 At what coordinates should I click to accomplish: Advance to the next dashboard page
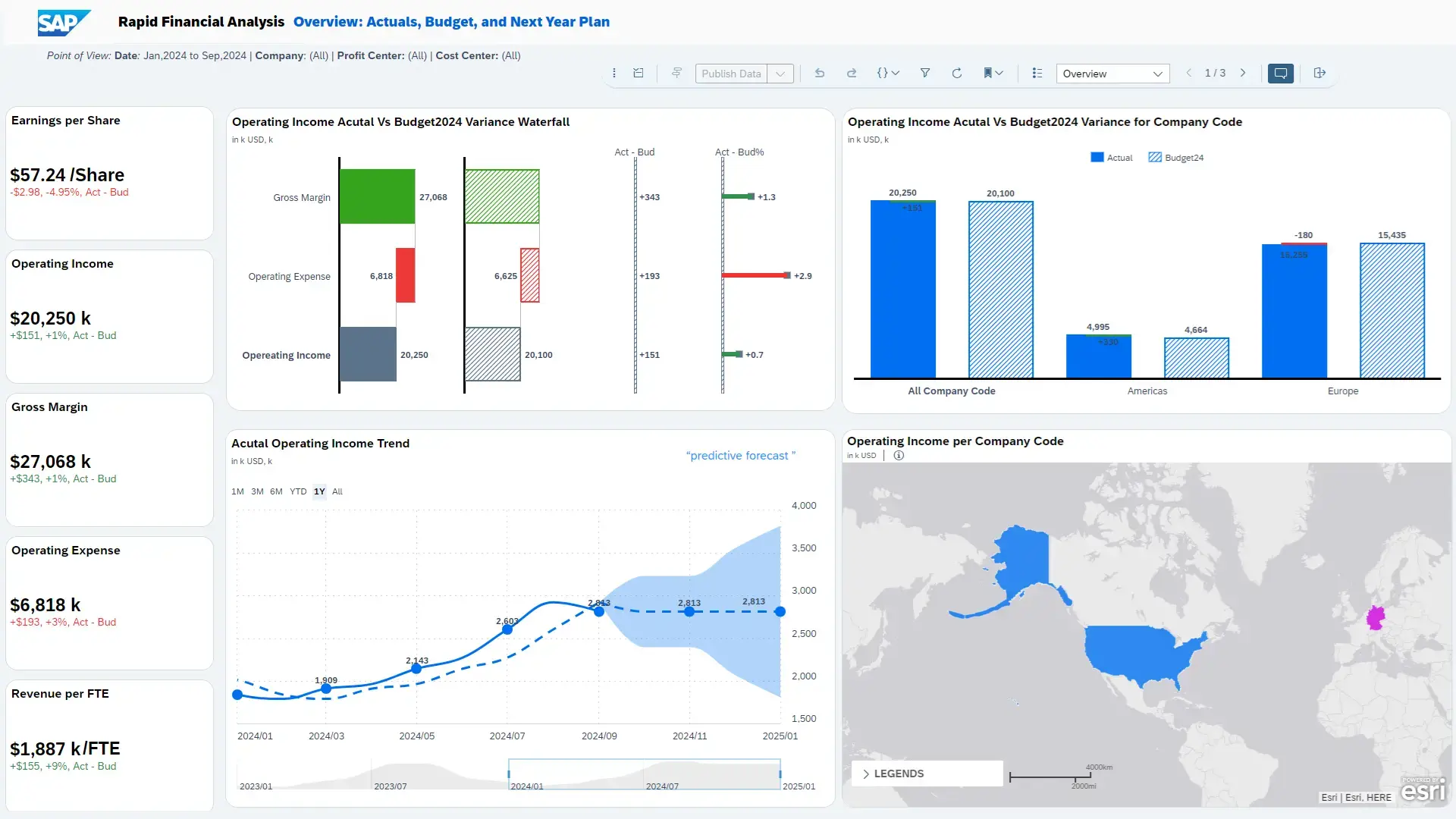pyautogui.click(x=1243, y=73)
